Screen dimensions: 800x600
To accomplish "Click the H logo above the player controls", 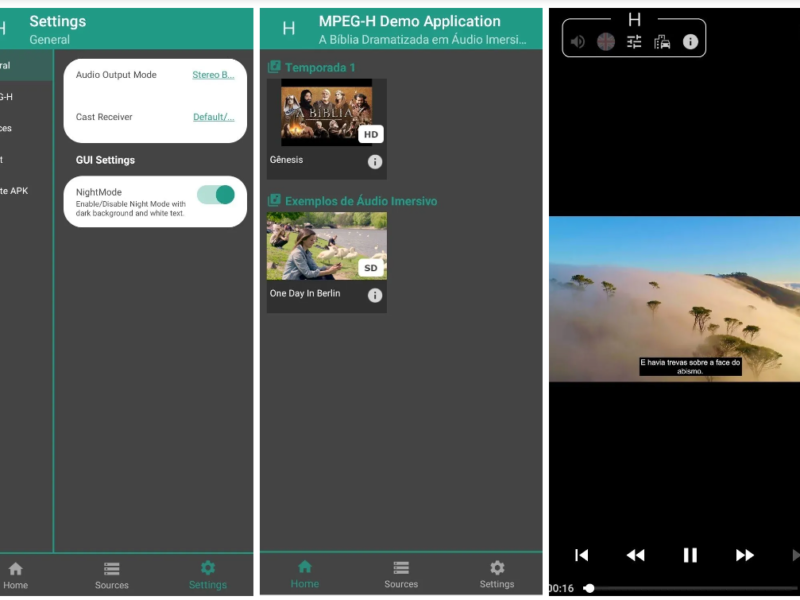I will pos(634,20).
